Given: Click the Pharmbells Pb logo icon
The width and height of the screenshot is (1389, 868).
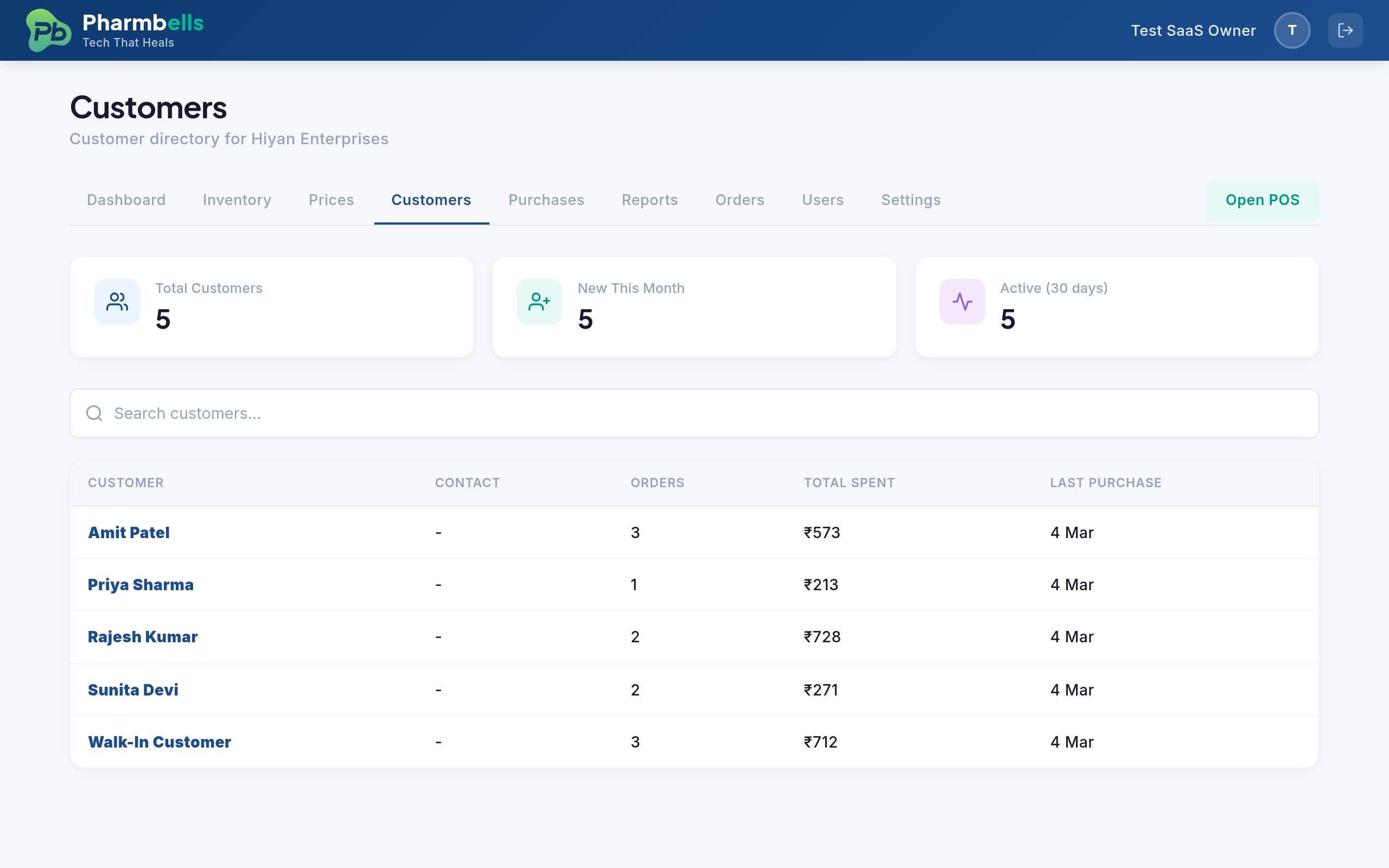Looking at the screenshot, I should click(49, 30).
